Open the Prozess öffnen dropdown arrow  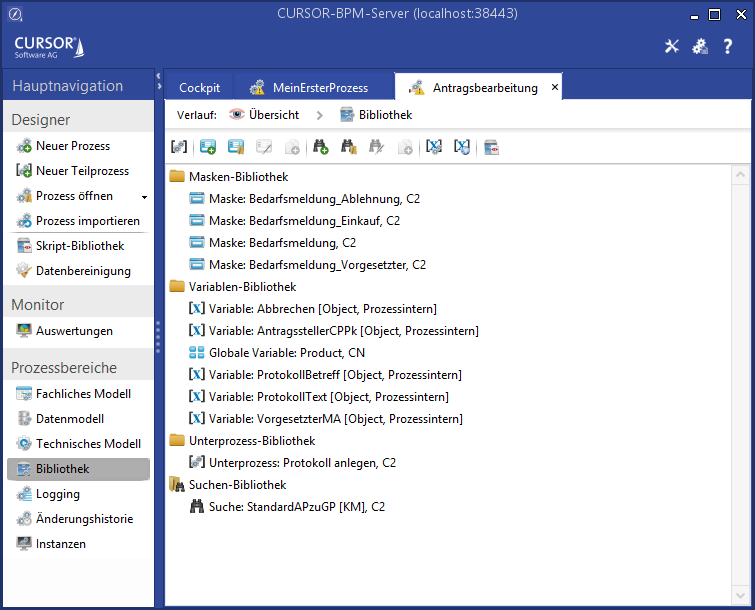click(x=144, y=197)
